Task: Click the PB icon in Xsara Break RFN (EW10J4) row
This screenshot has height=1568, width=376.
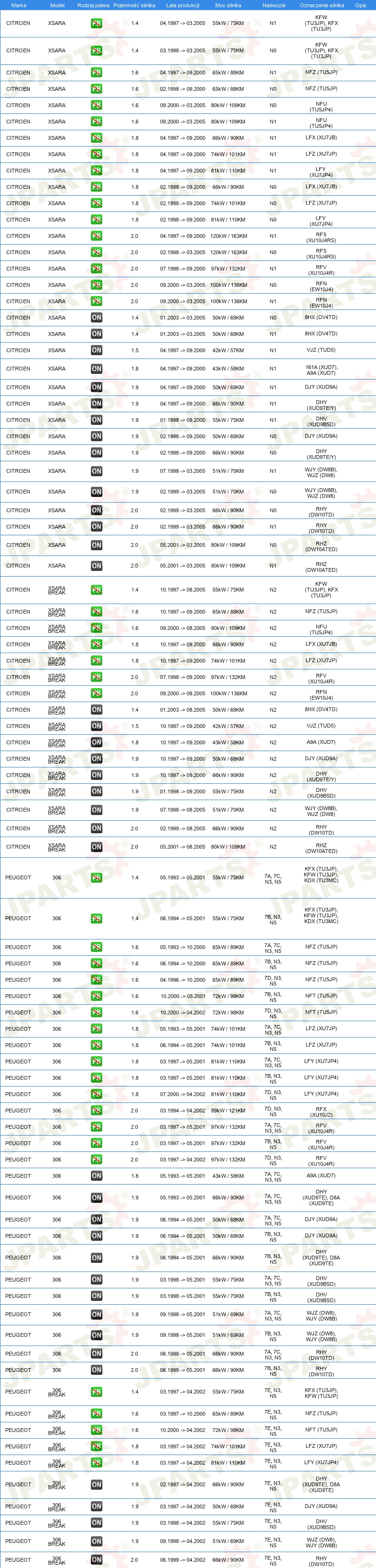Action: click(x=96, y=694)
